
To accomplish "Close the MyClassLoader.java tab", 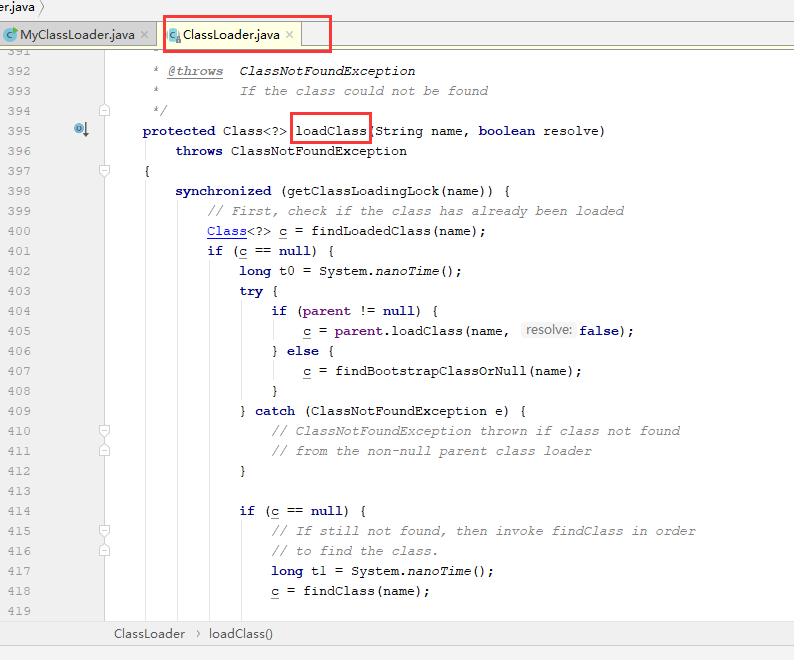I will point(144,34).
